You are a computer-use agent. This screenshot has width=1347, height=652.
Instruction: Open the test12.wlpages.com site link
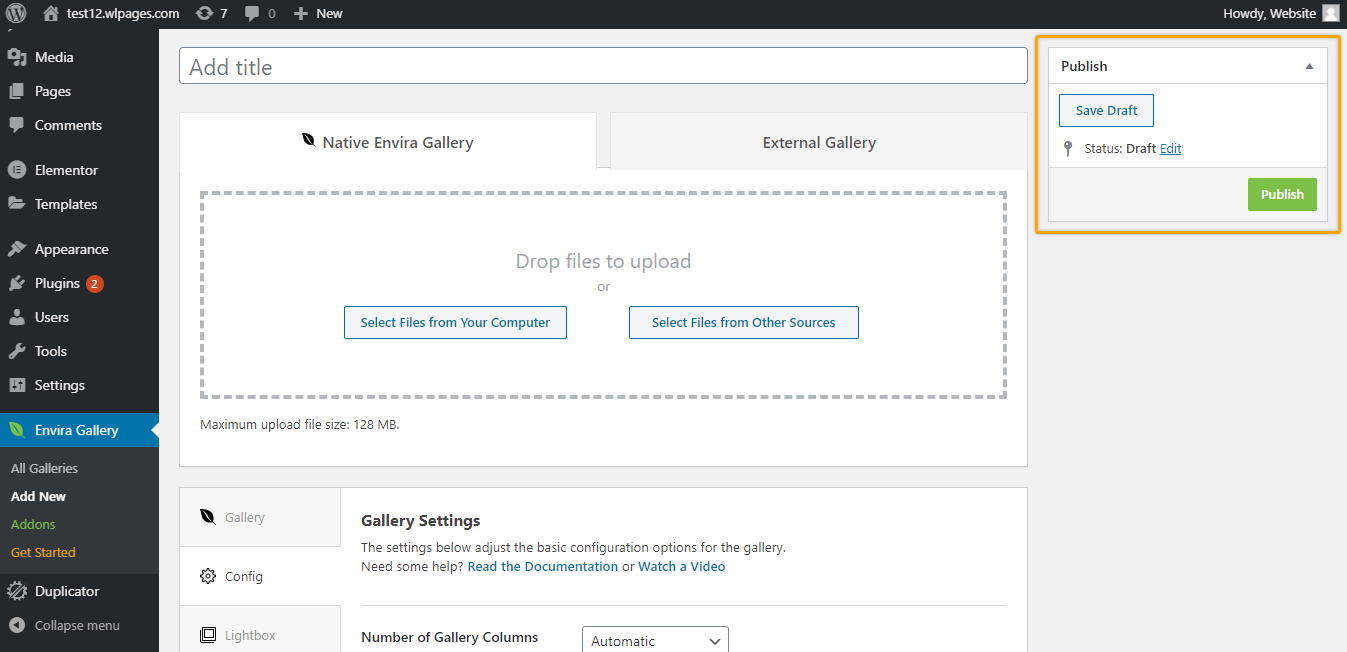[123, 13]
